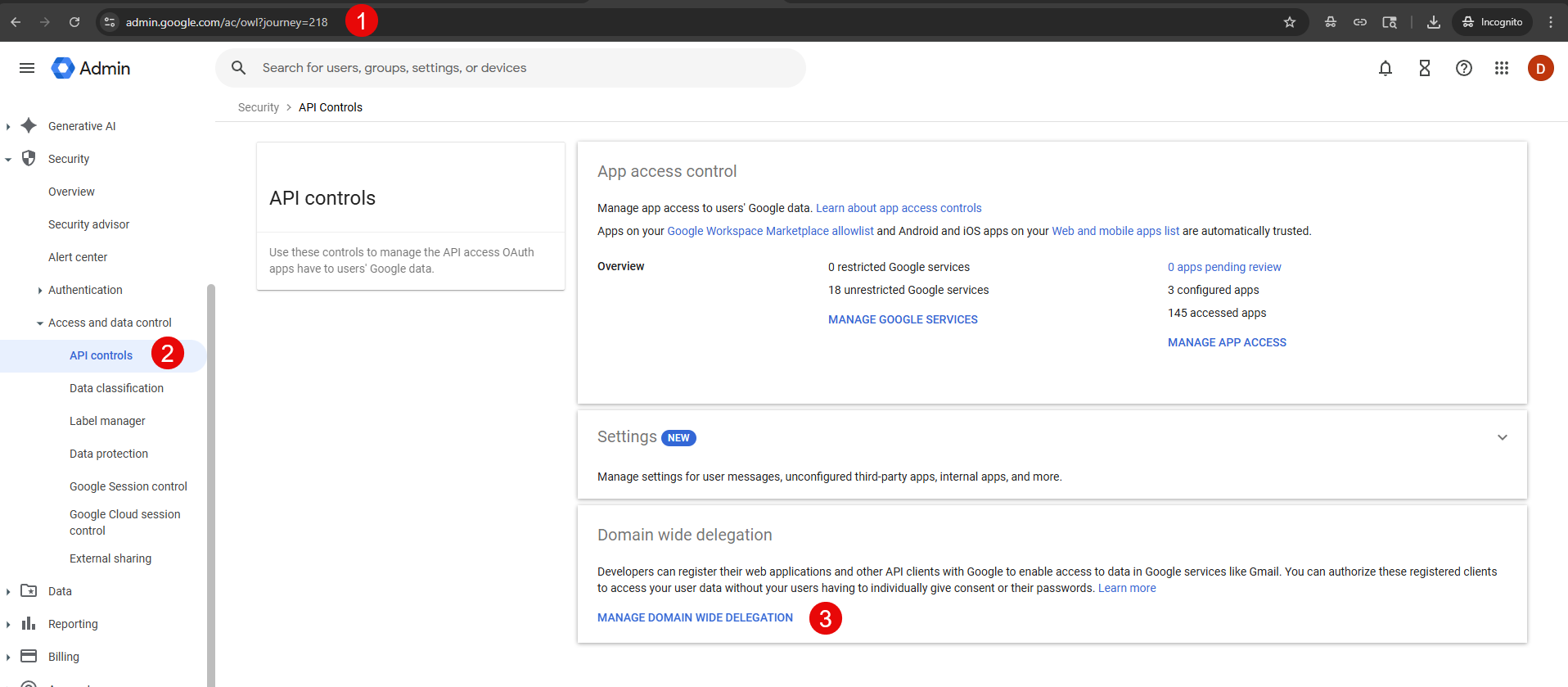Screen dimensions: 1568x687
Task: Expand the Billing section arrow
Action: [8, 657]
